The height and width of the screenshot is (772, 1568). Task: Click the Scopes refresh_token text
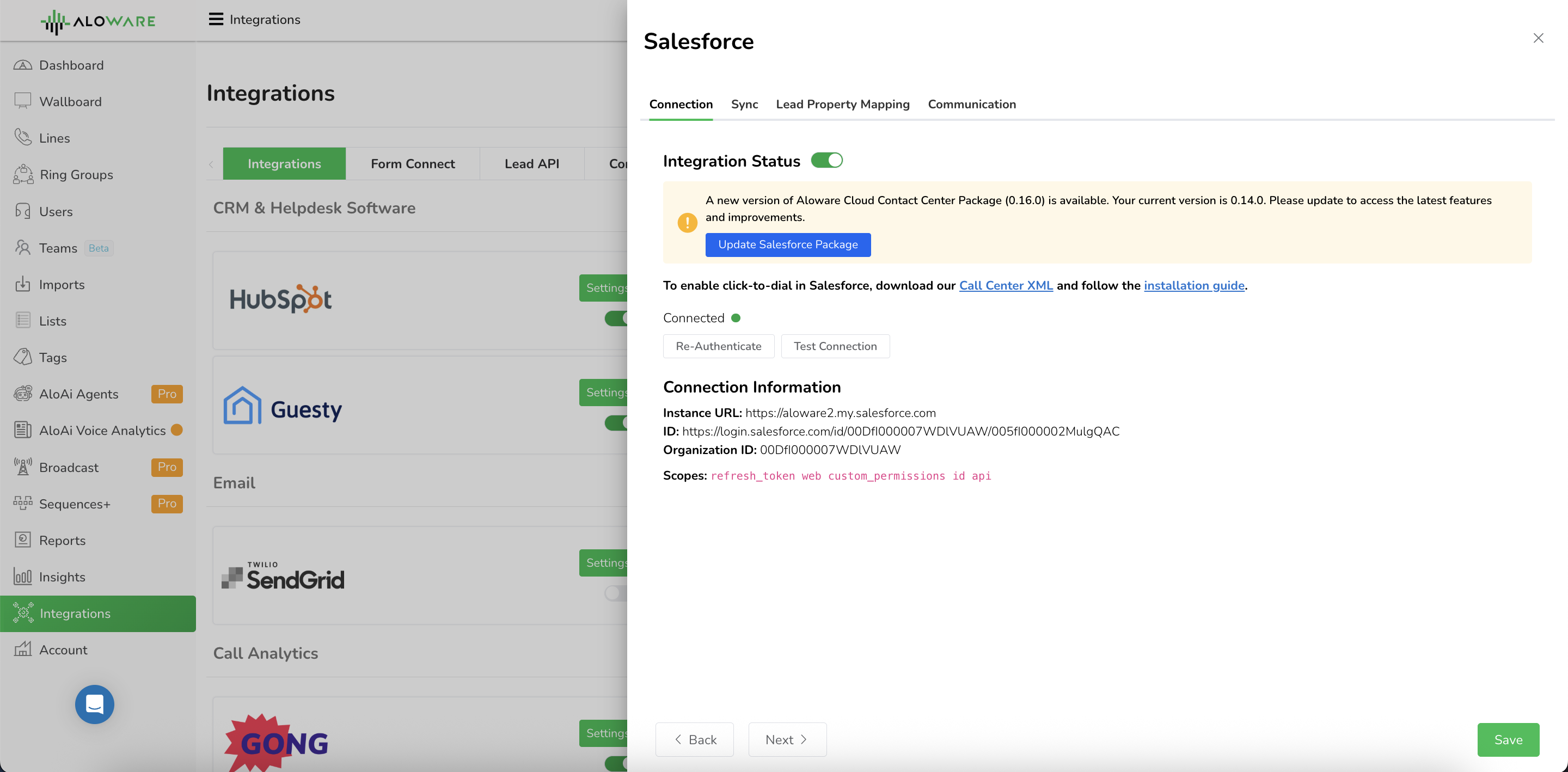click(x=752, y=475)
